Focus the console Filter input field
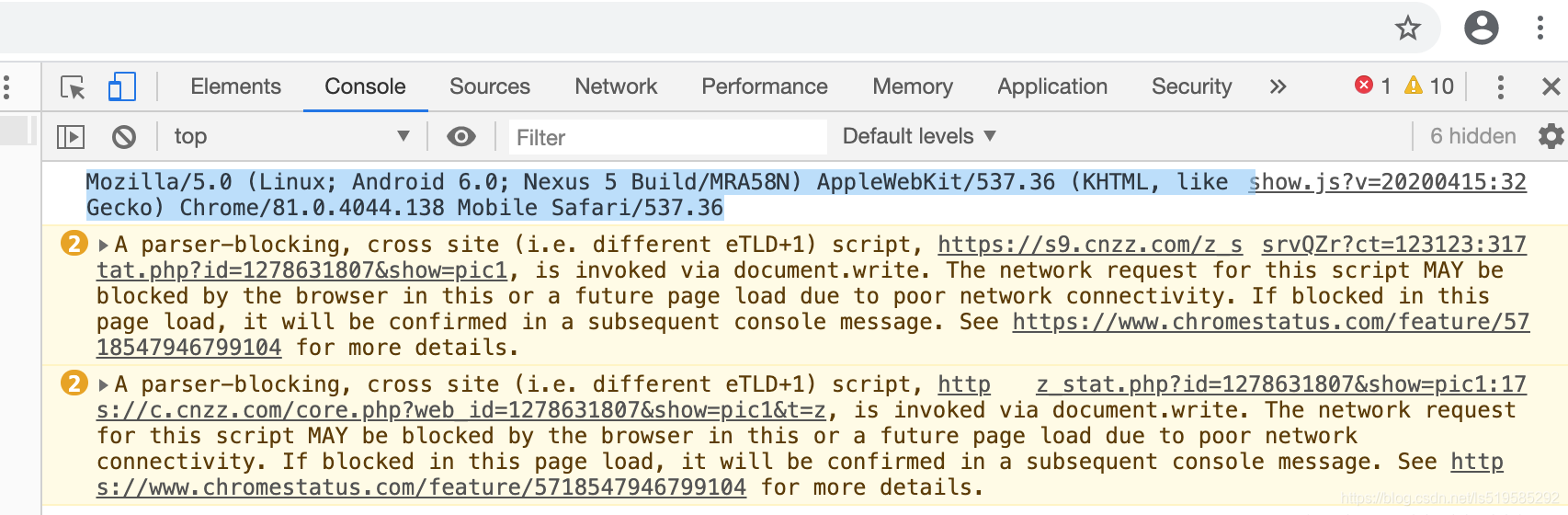The image size is (1568, 515). [666, 137]
